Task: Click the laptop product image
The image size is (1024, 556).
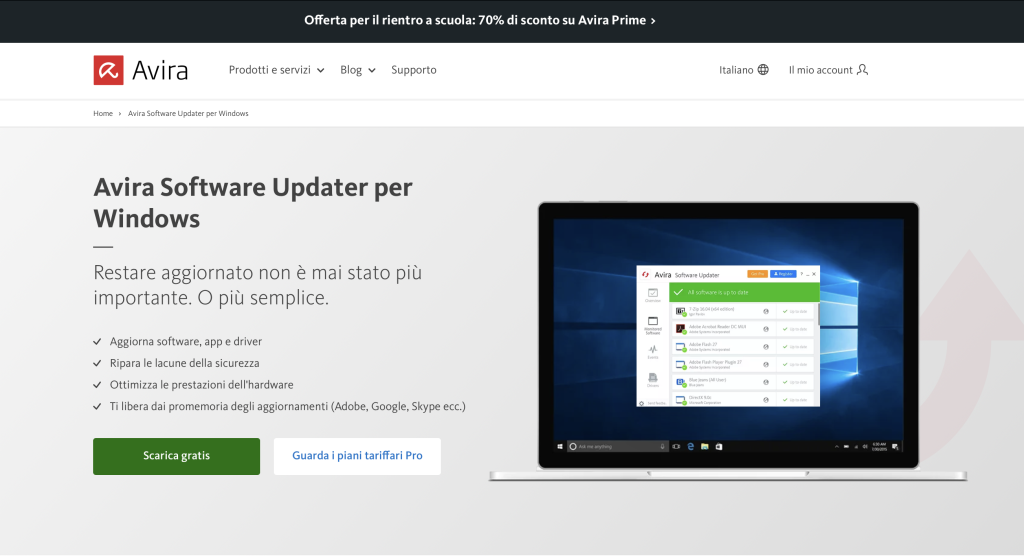Action: [x=728, y=342]
